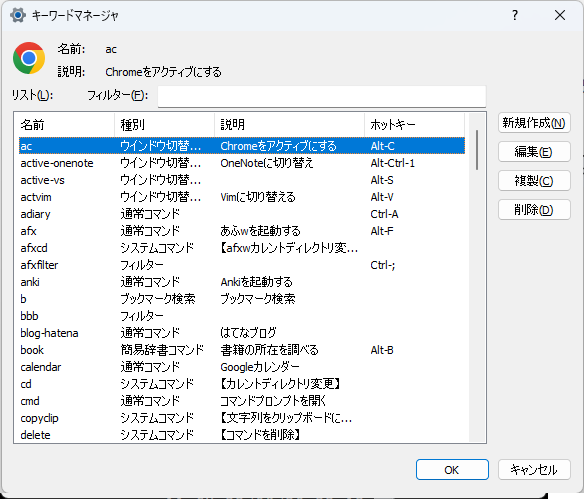Viewport: 584px width, 499px height.
Task: Click the 説明 column header
Action: point(289,125)
